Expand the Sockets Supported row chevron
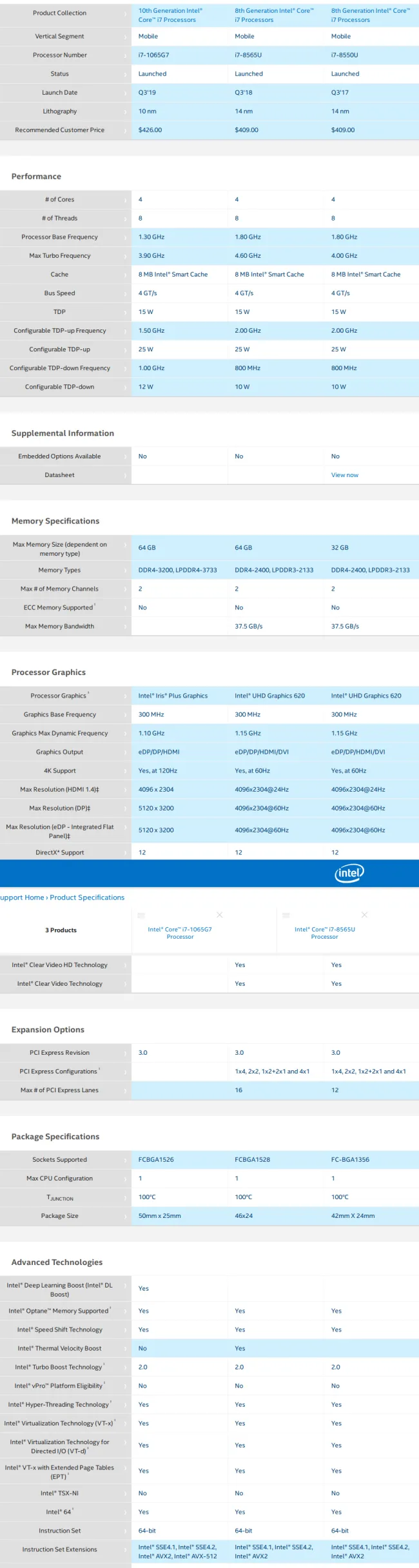419x1568 pixels. point(126,1160)
